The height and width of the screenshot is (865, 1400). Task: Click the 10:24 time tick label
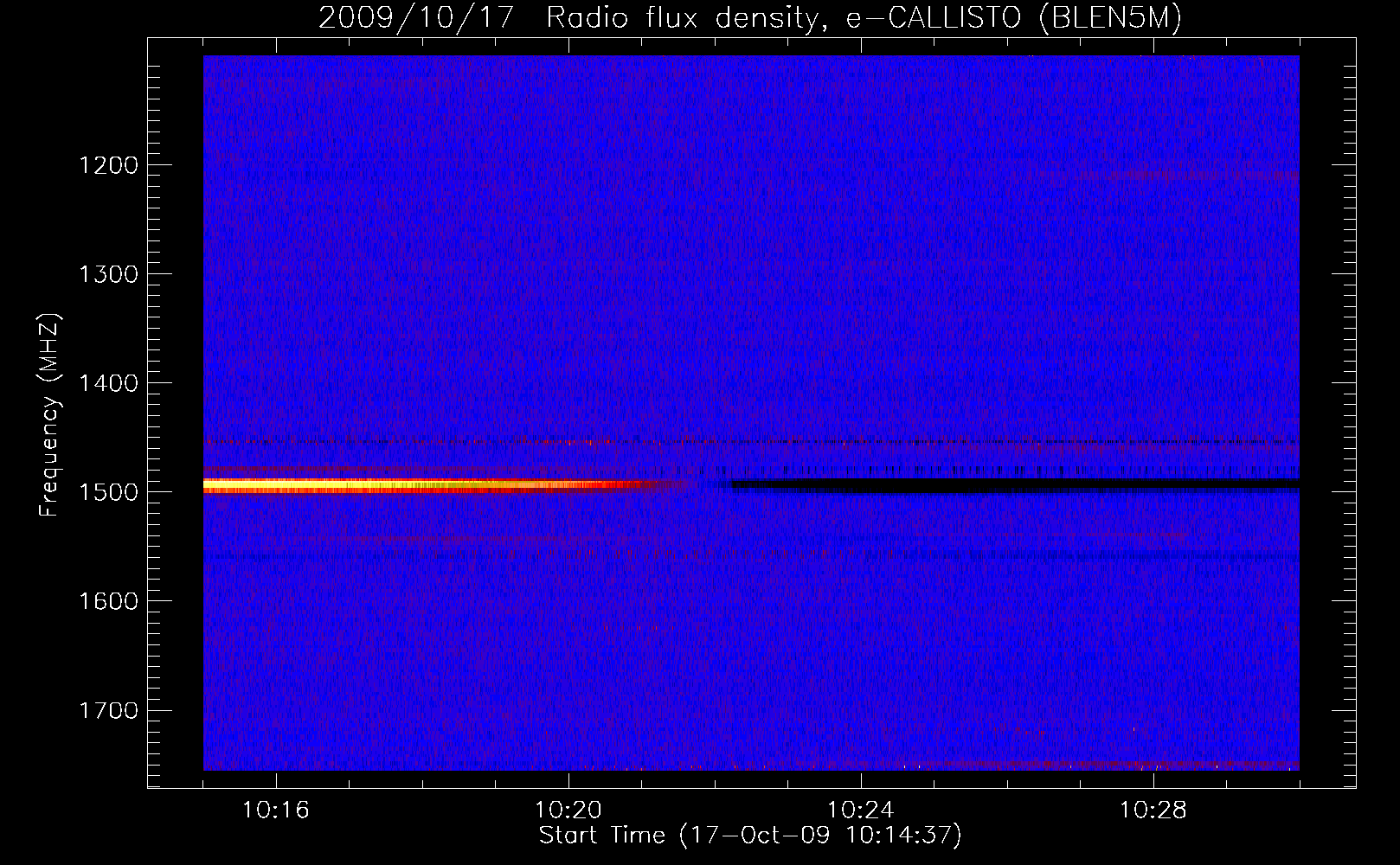(x=861, y=811)
